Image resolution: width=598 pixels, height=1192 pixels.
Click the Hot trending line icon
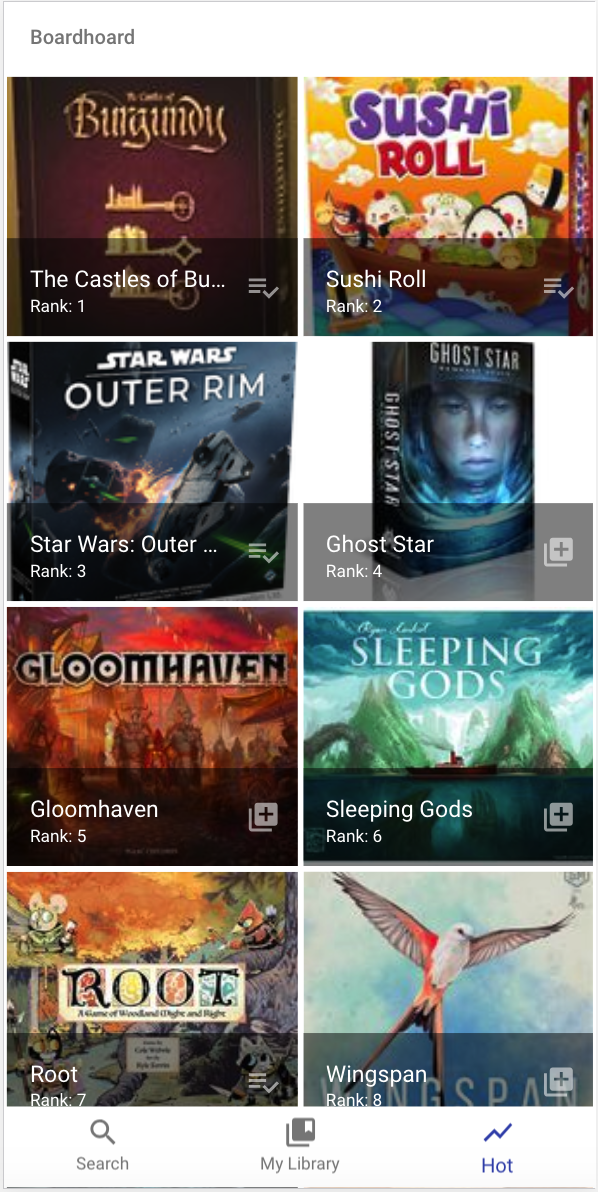(497, 1133)
